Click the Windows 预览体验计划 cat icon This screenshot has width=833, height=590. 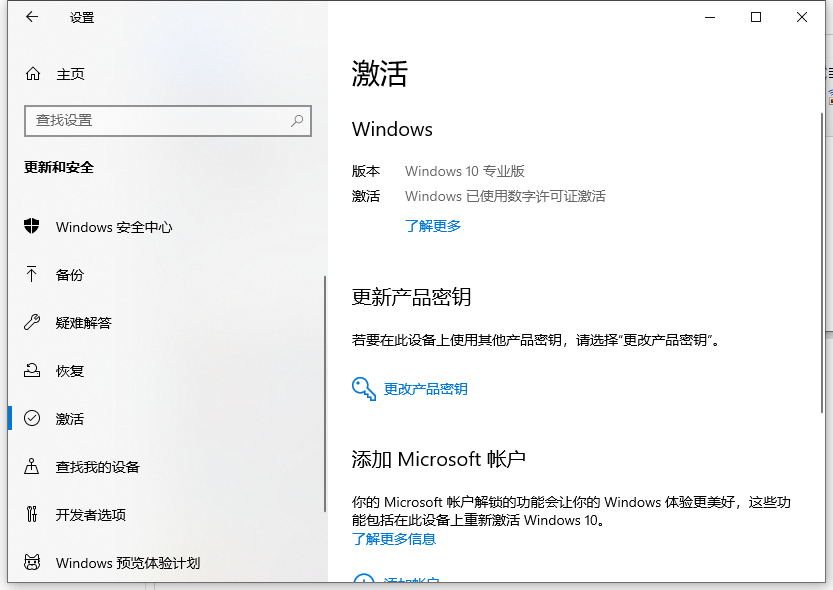pyautogui.click(x=32, y=563)
